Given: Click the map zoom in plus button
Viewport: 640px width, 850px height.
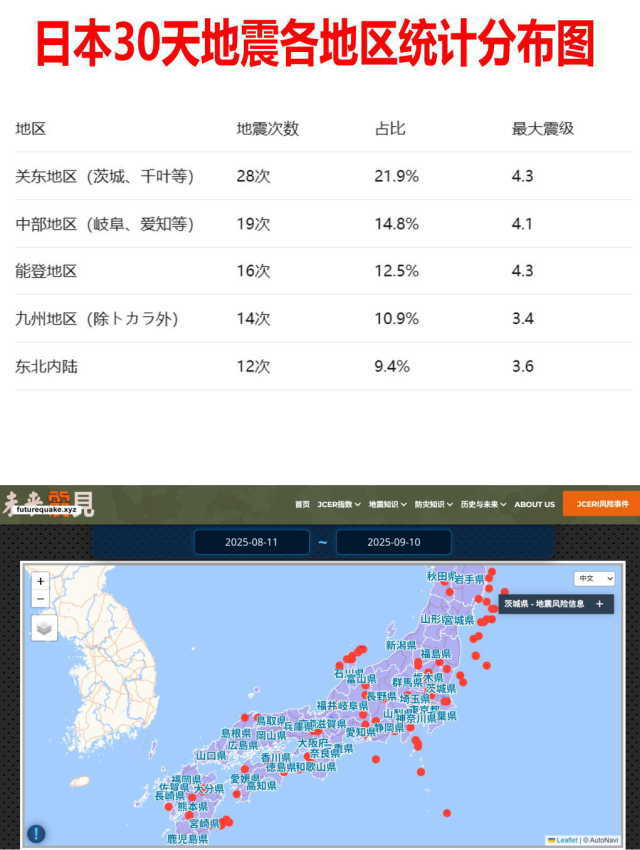Looking at the screenshot, I should (40, 581).
